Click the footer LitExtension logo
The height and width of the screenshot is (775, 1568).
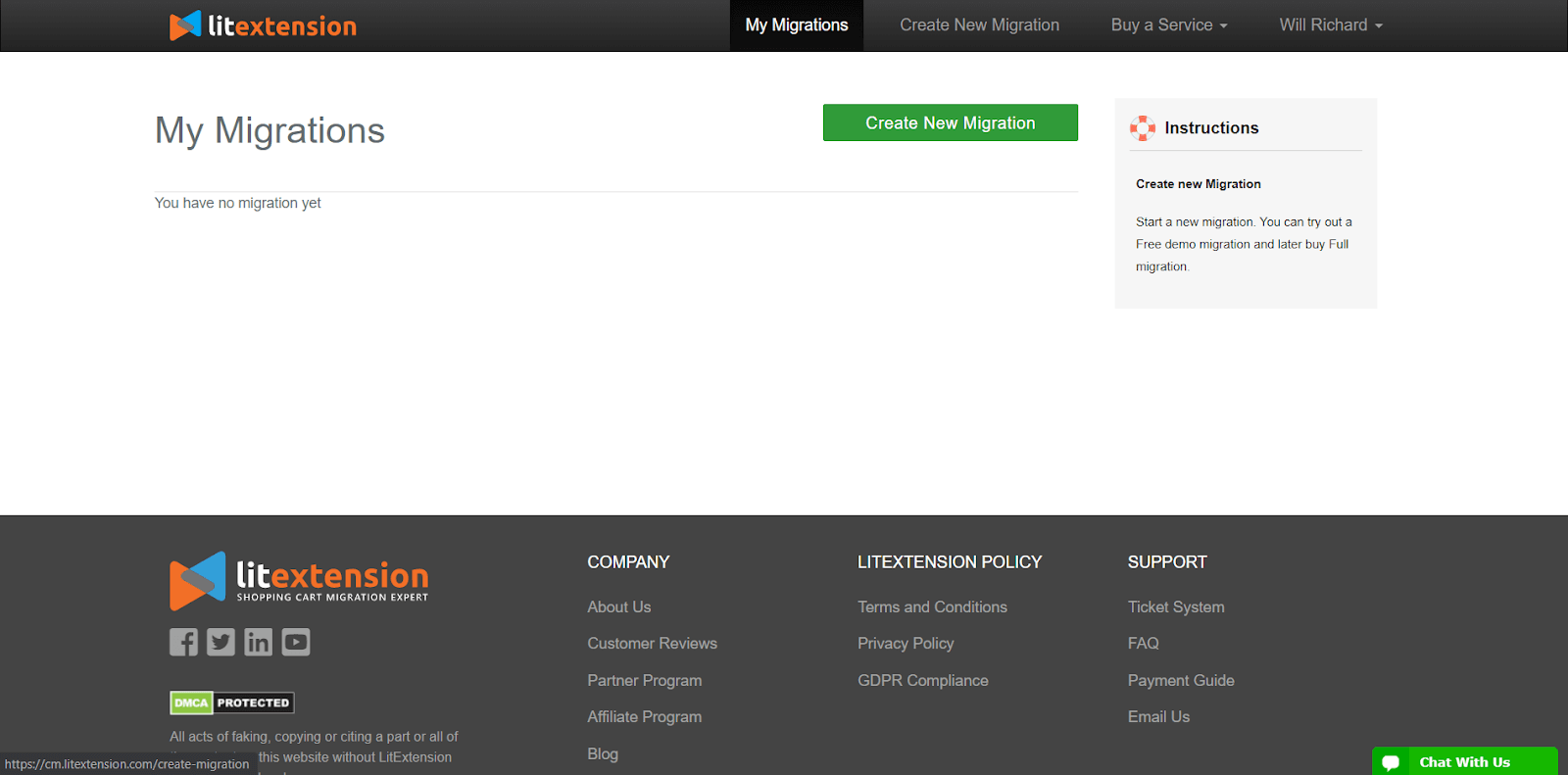coord(299,580)
